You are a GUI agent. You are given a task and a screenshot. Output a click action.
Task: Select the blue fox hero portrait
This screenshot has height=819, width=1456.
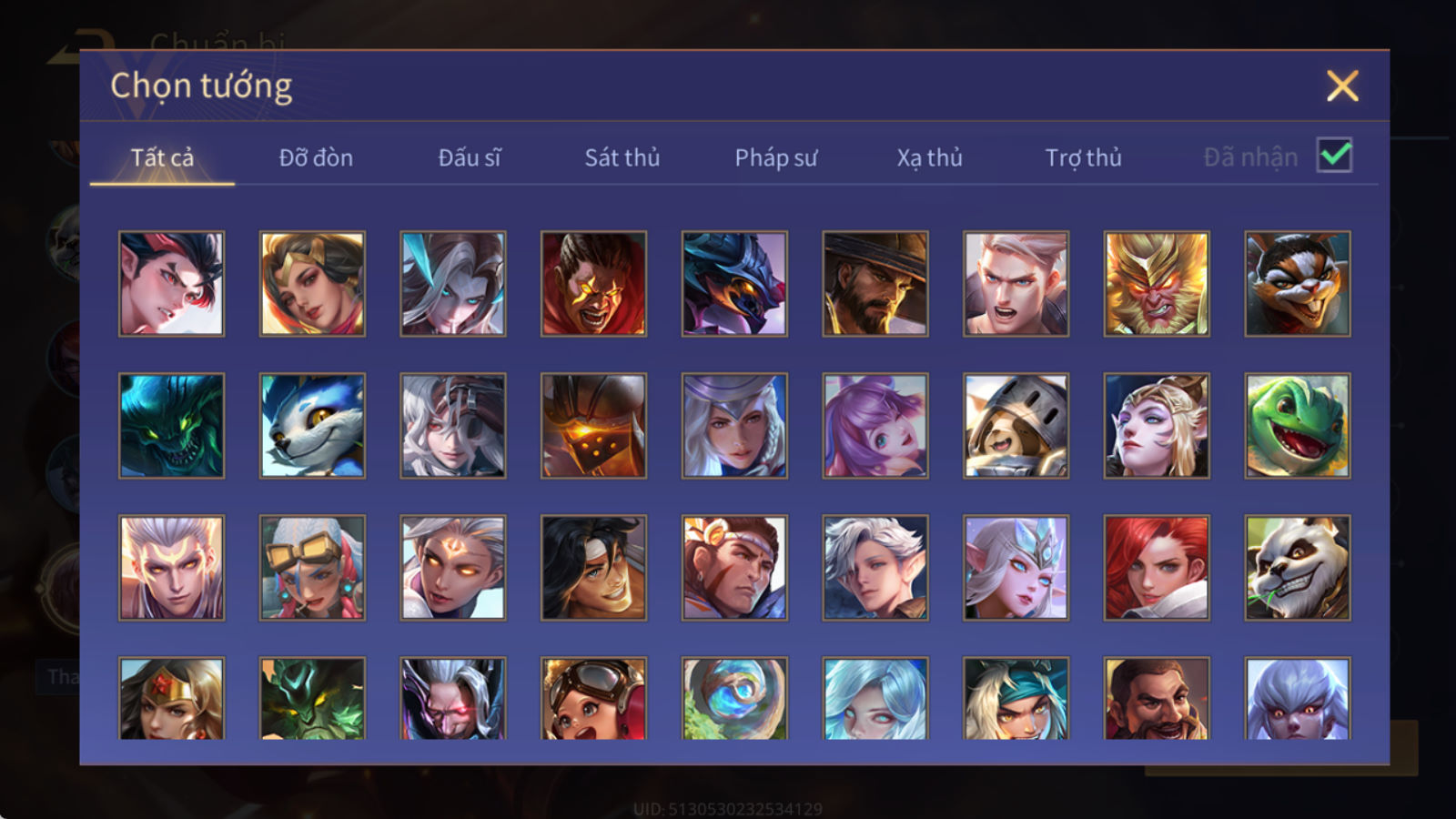tap(312, 426)
